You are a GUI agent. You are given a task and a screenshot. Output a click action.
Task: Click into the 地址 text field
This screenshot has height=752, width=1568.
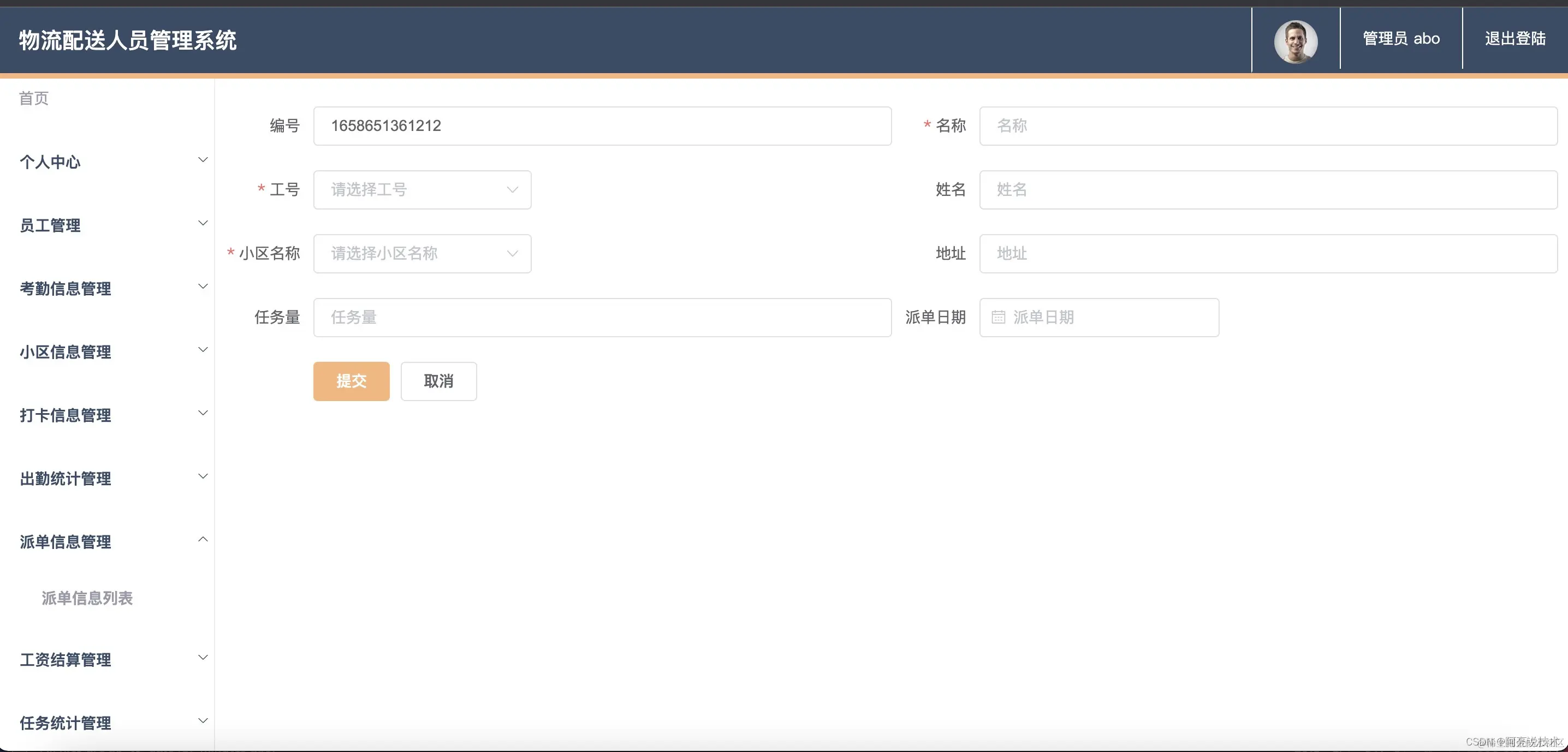click(1268, 254)
